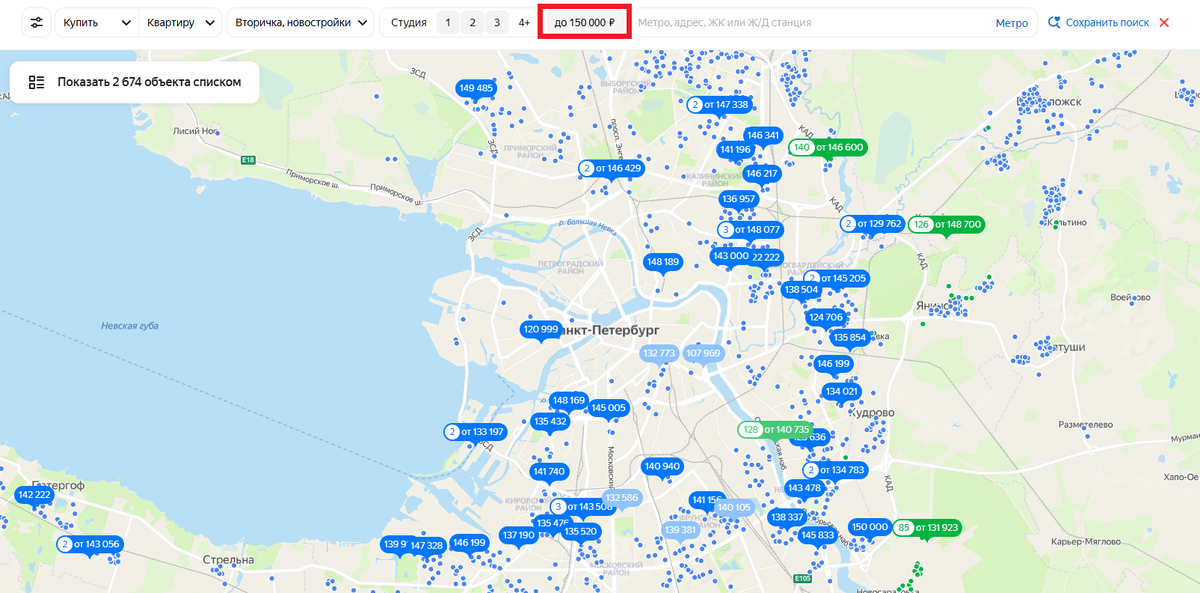Select the viewed 140 105 marker

click(x=734, y=507)
